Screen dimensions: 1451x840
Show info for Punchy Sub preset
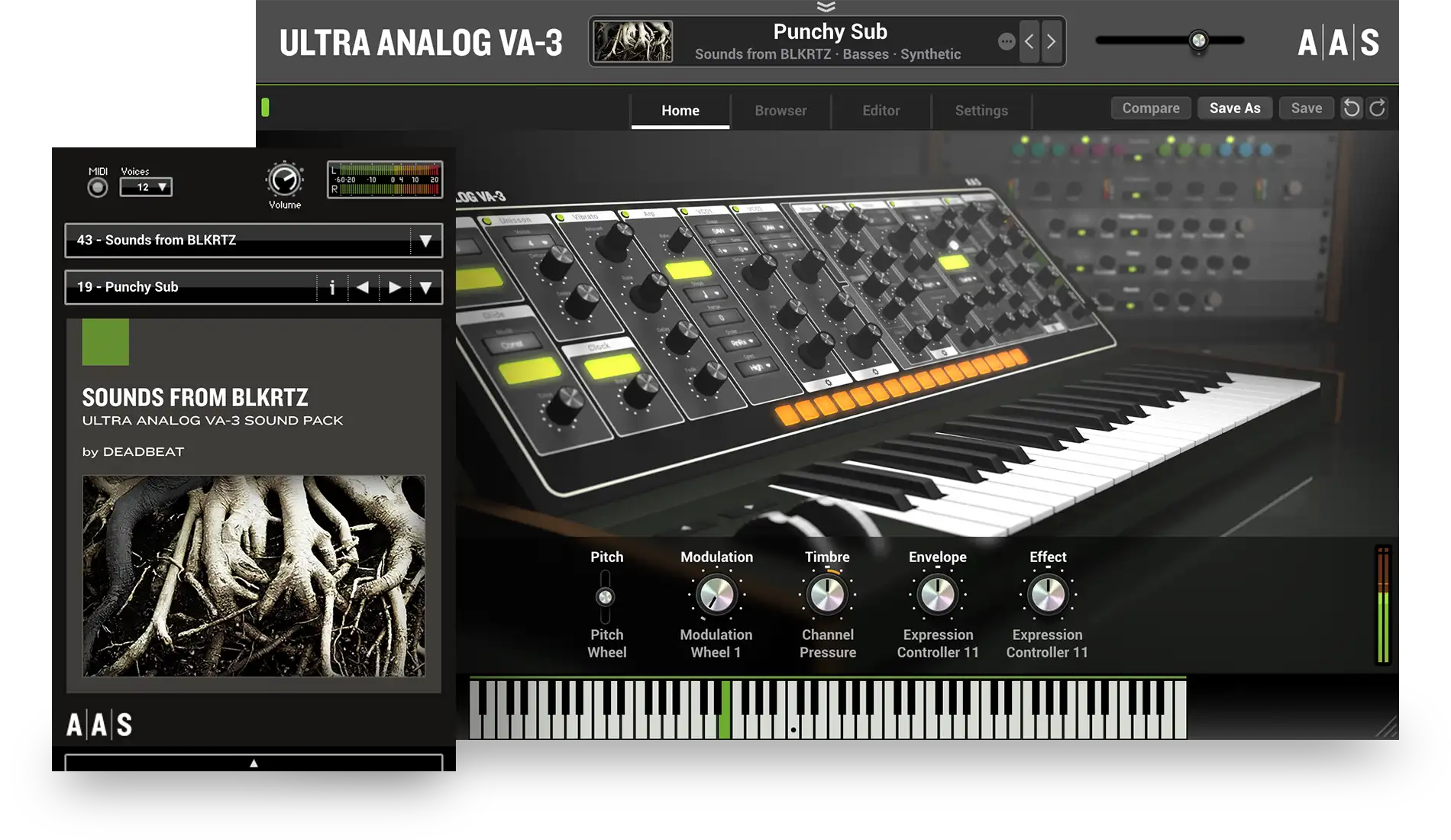click(332, 287)
